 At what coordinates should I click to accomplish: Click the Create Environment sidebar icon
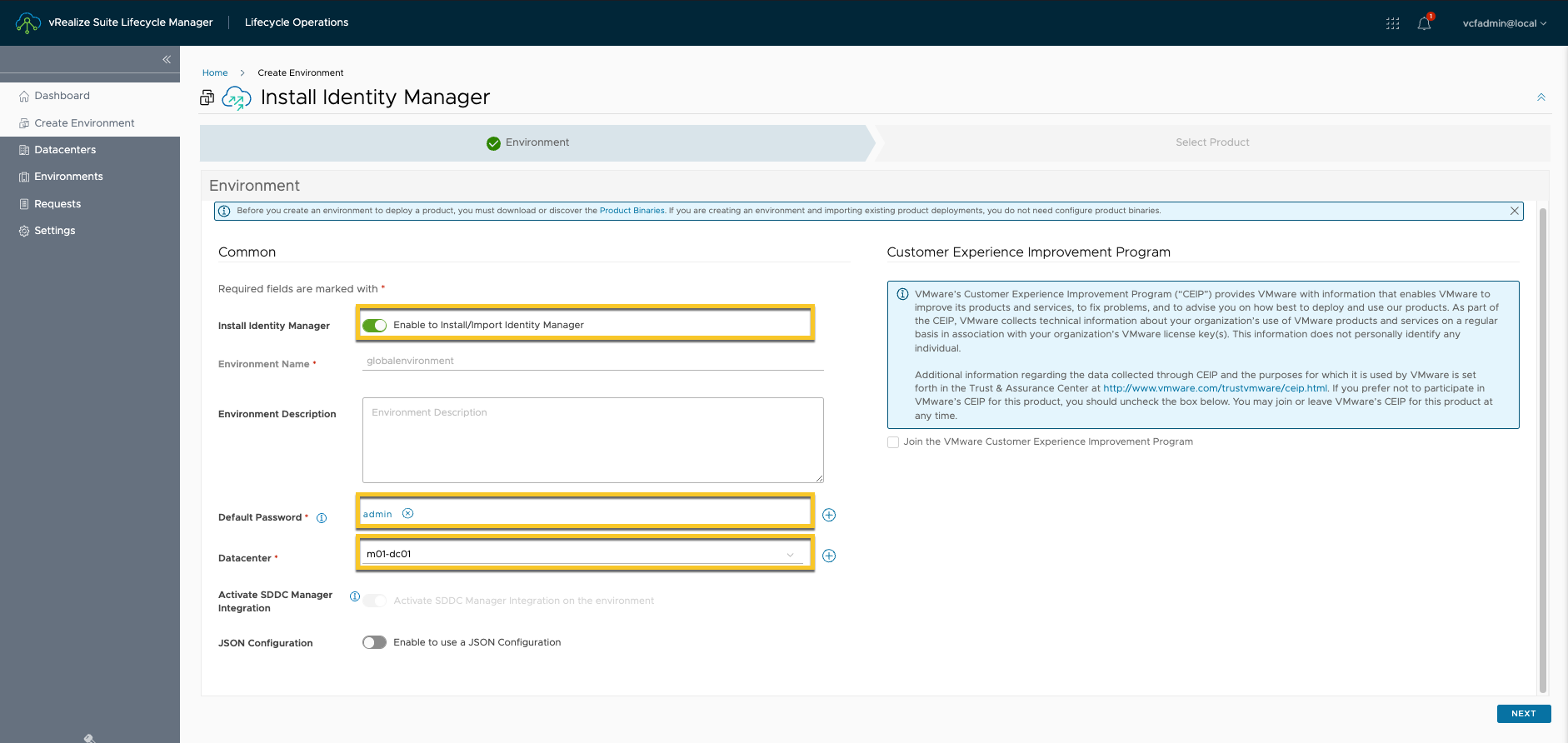24,123
